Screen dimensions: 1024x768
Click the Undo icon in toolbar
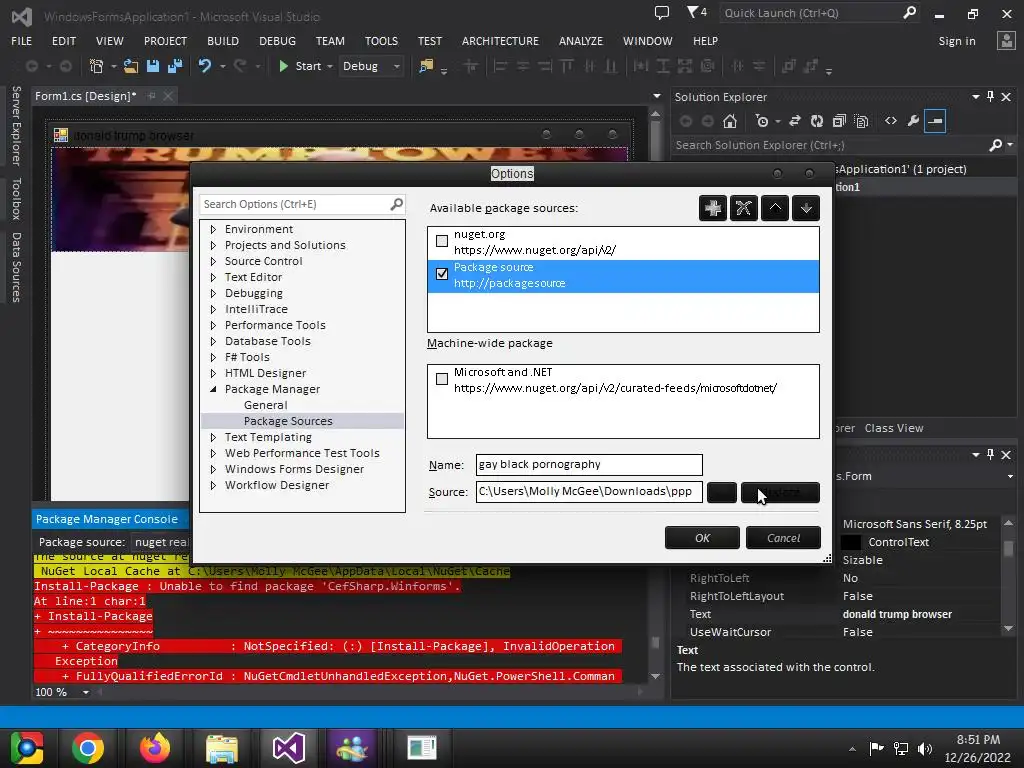tap(205, 66)
